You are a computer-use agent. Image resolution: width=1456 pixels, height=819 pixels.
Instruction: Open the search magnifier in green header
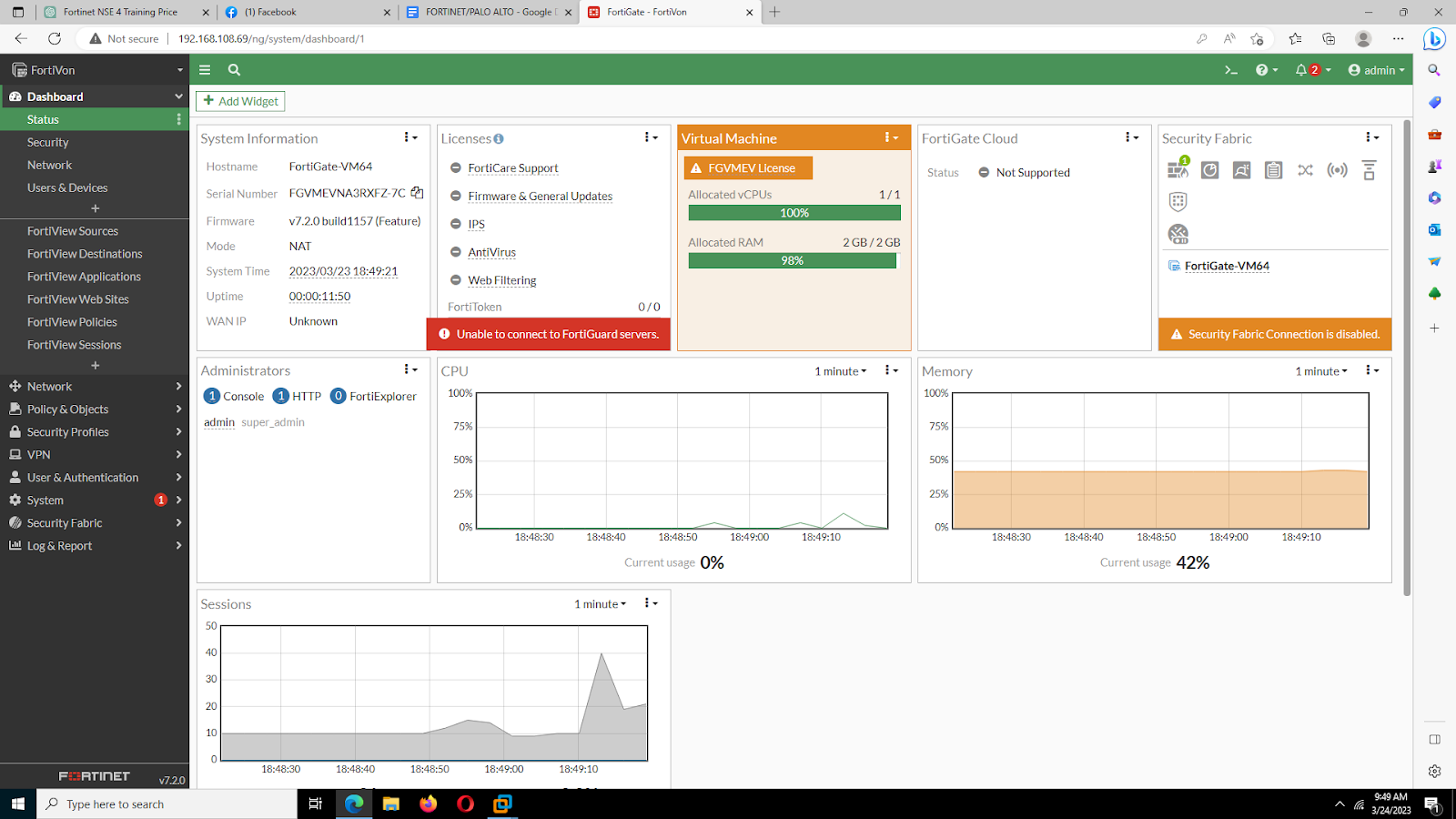click(234, 70)
